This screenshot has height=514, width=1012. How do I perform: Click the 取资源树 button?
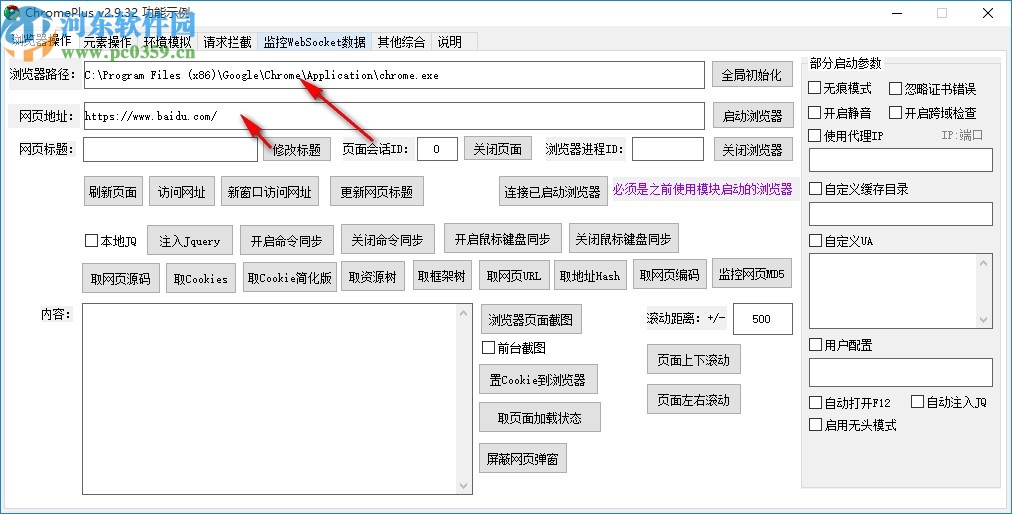pyautogui.click(x=372, y=277)
